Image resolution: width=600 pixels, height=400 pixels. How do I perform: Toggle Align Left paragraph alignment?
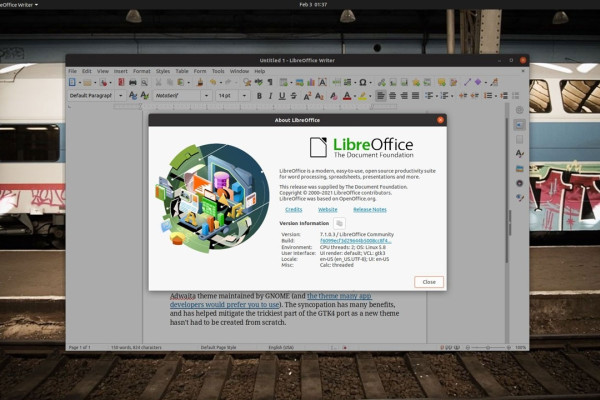(x=381, y=96)
